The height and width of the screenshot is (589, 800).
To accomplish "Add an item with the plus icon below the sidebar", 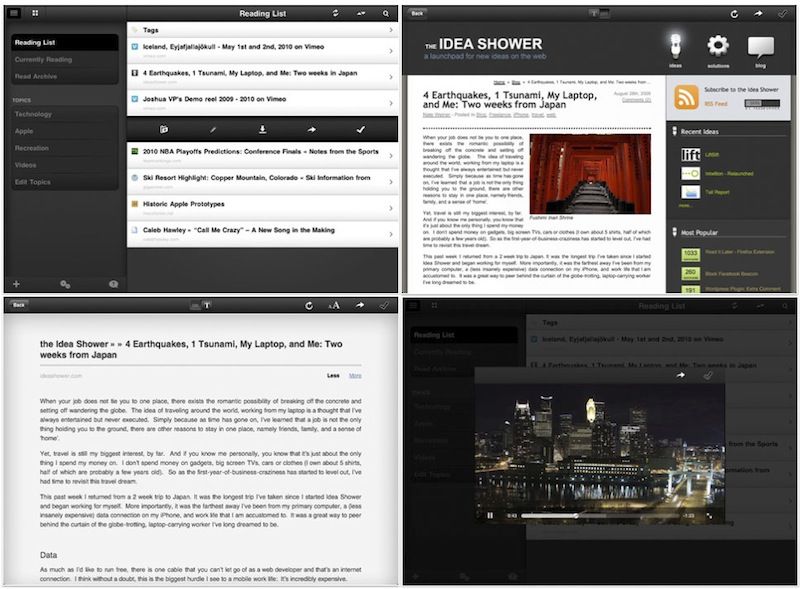I will 16,284.
